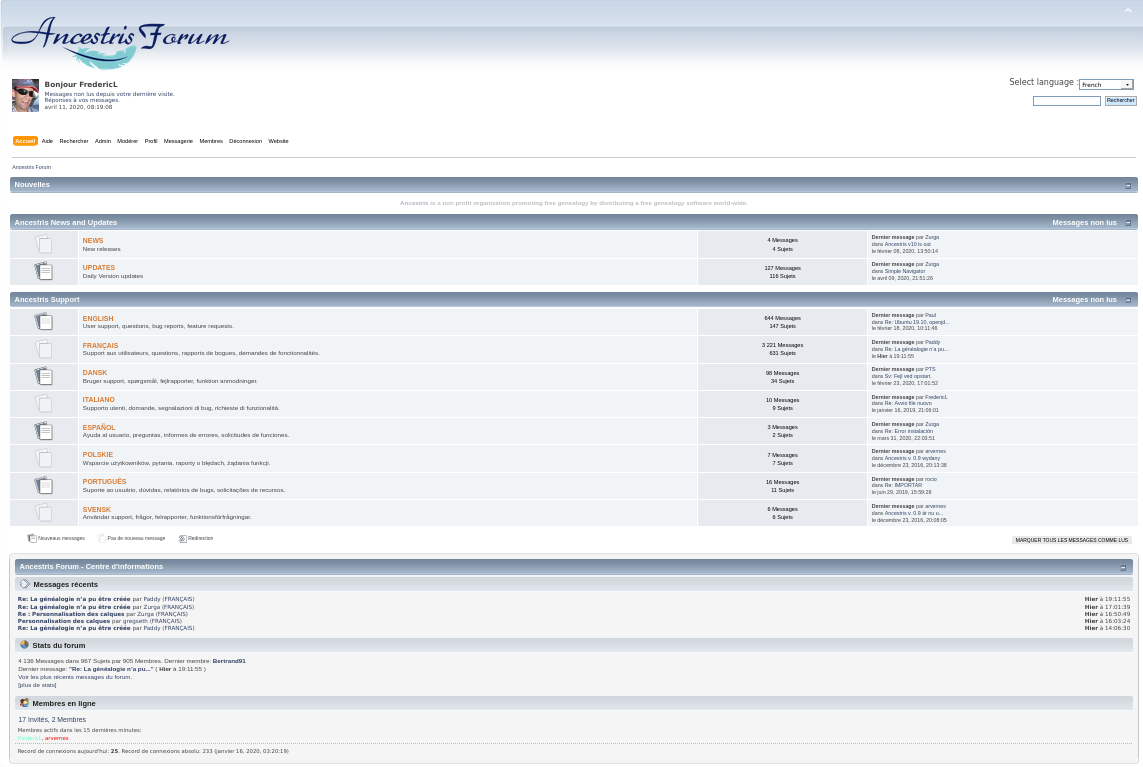Click the Stats du forum heading
Image resolution: width=1143 pixels, height=767 pixels.
click(x=58, y=645)
